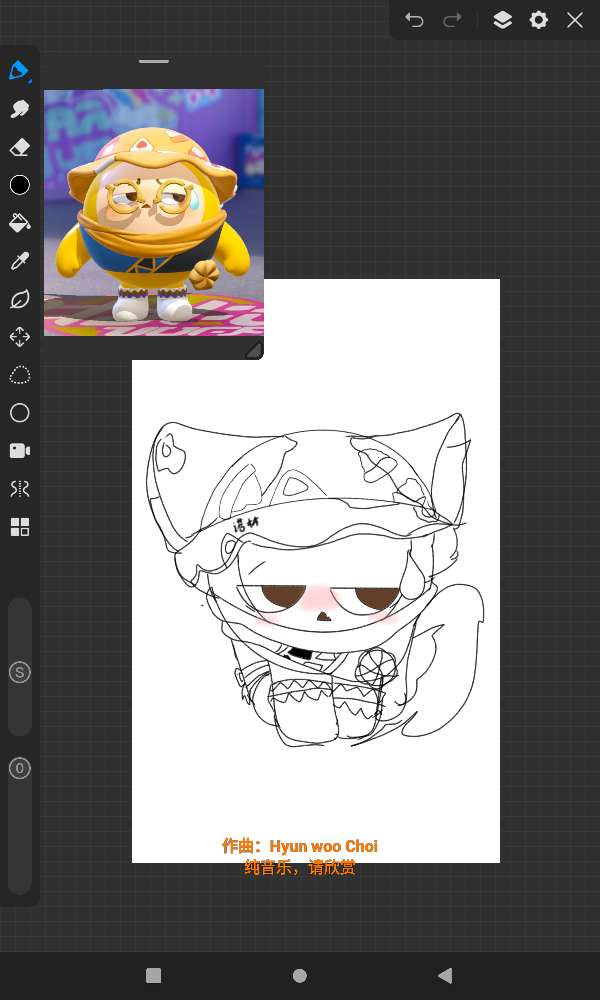Image resolution: width=600 pixels, height=1000 pixels.
Task: Open the black color swatch
Action: tap(19, 185)
